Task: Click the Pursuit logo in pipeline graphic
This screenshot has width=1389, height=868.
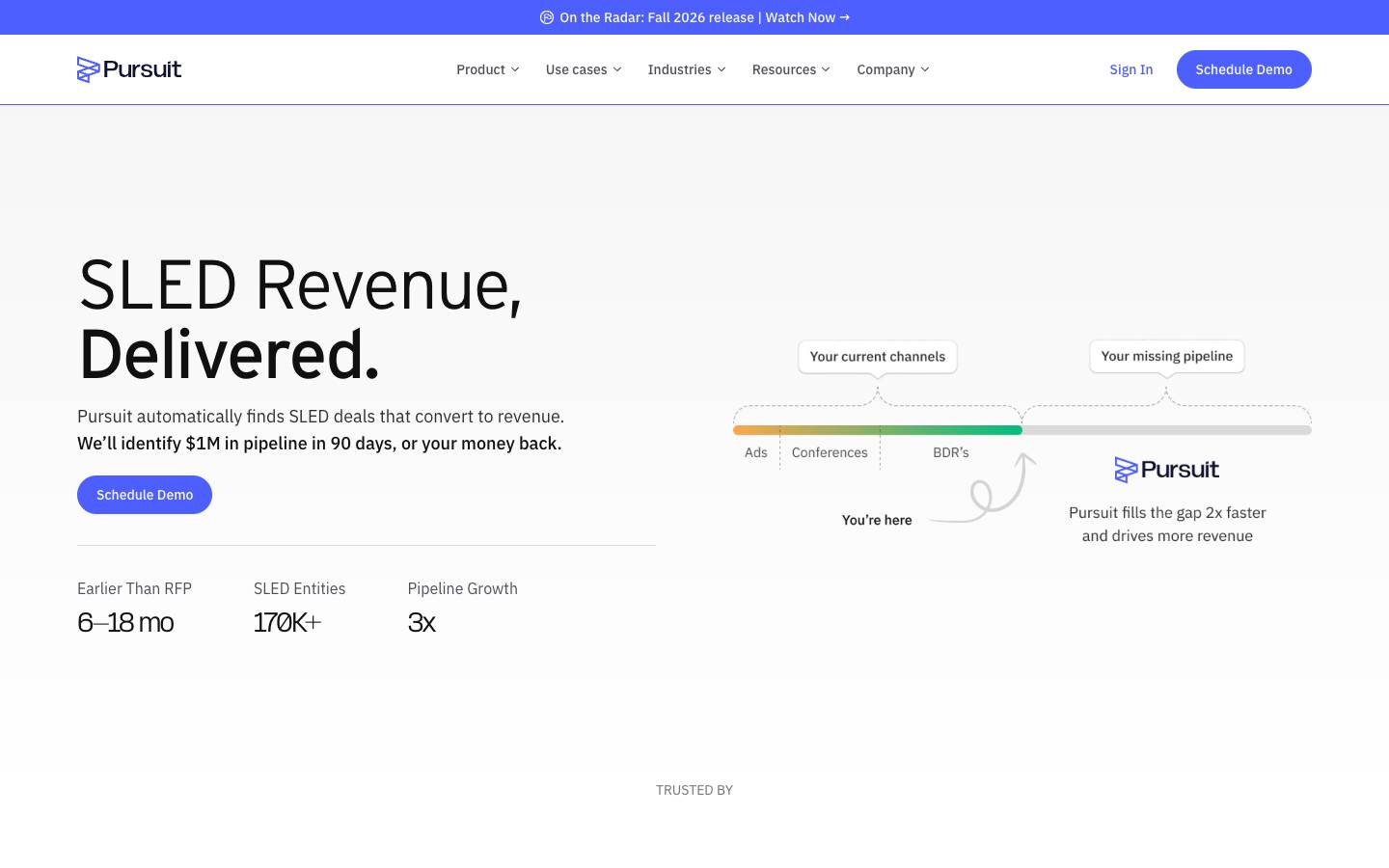Action: [1167, 470]
